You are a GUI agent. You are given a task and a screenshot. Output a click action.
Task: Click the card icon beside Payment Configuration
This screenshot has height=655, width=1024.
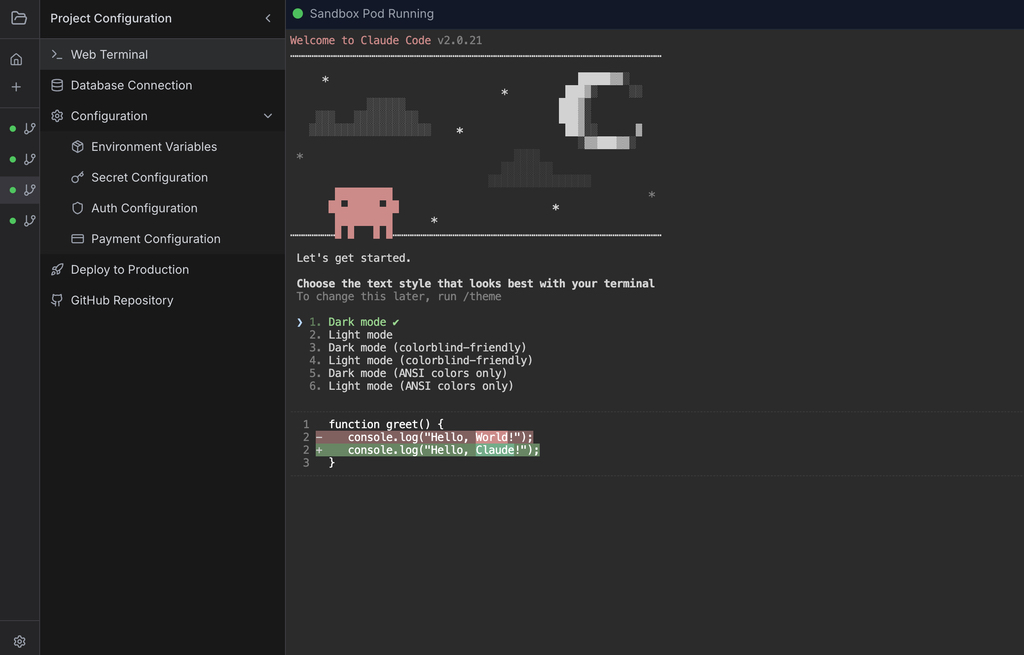click(78, 238)
